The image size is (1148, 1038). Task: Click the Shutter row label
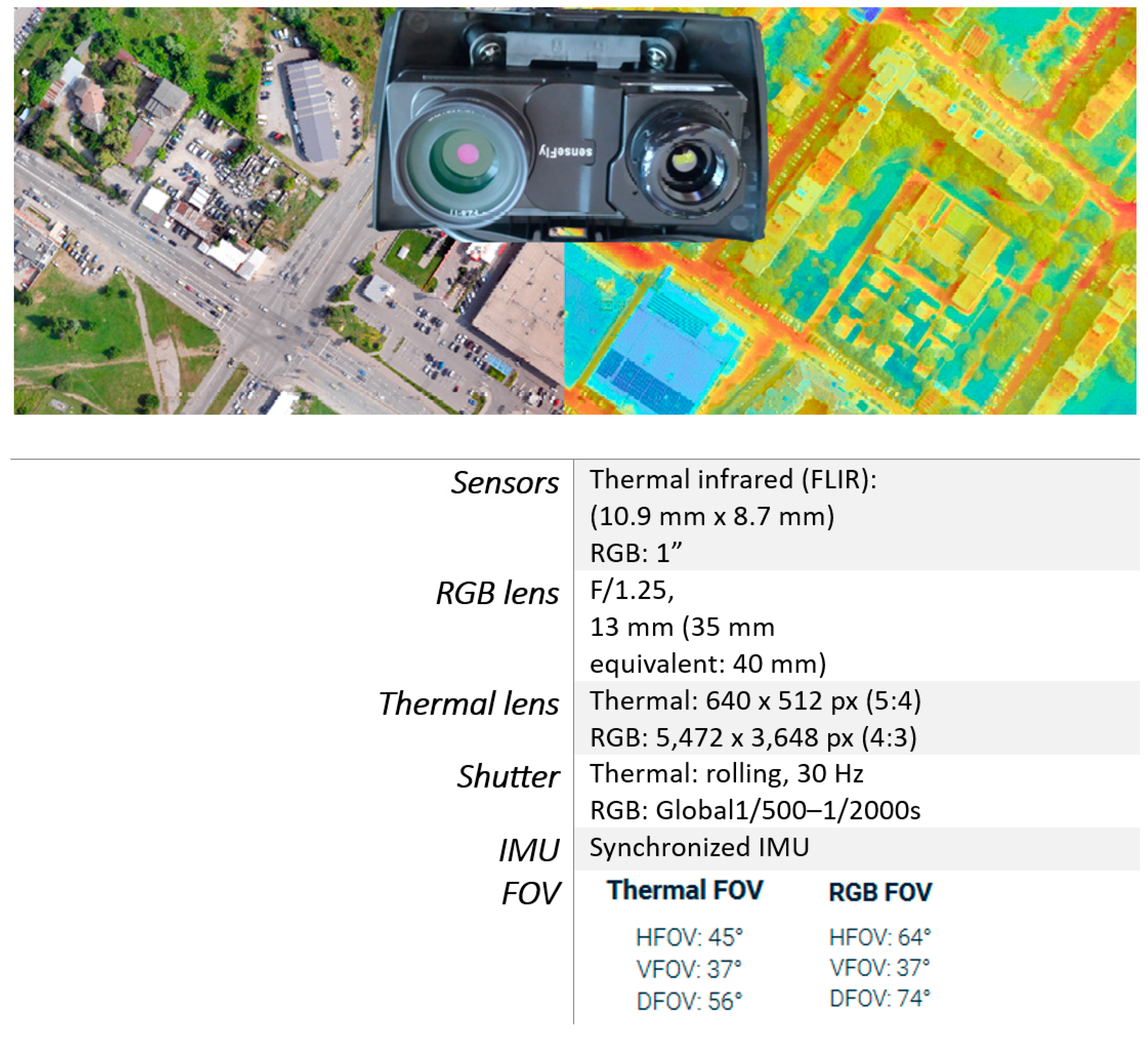coord(507,777)
